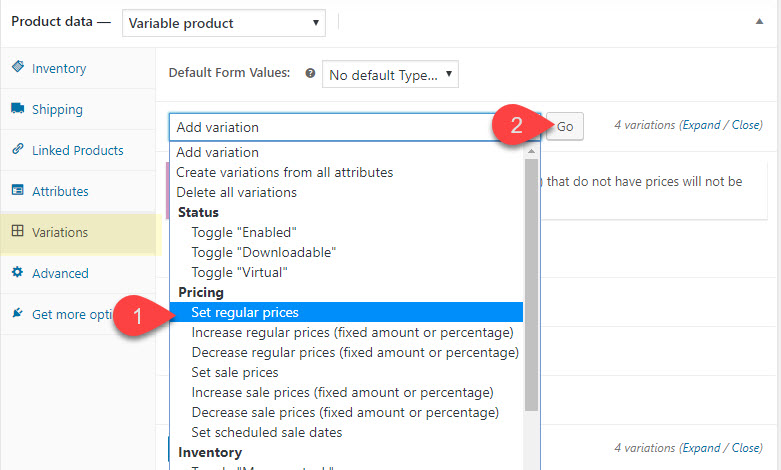Click the Default Form Values label

(x=229, y=73)
